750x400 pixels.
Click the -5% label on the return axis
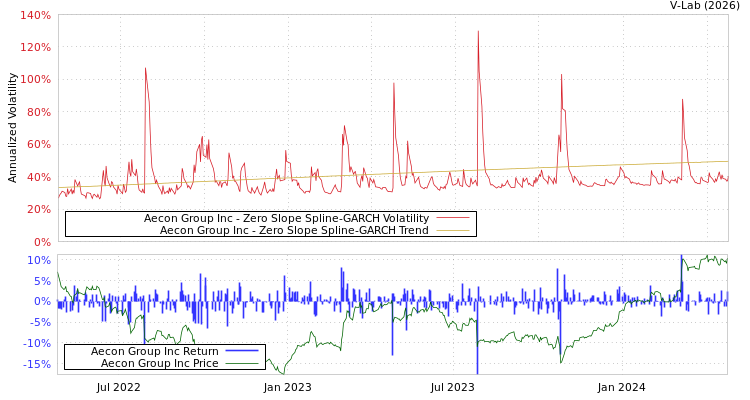point(38,322)
